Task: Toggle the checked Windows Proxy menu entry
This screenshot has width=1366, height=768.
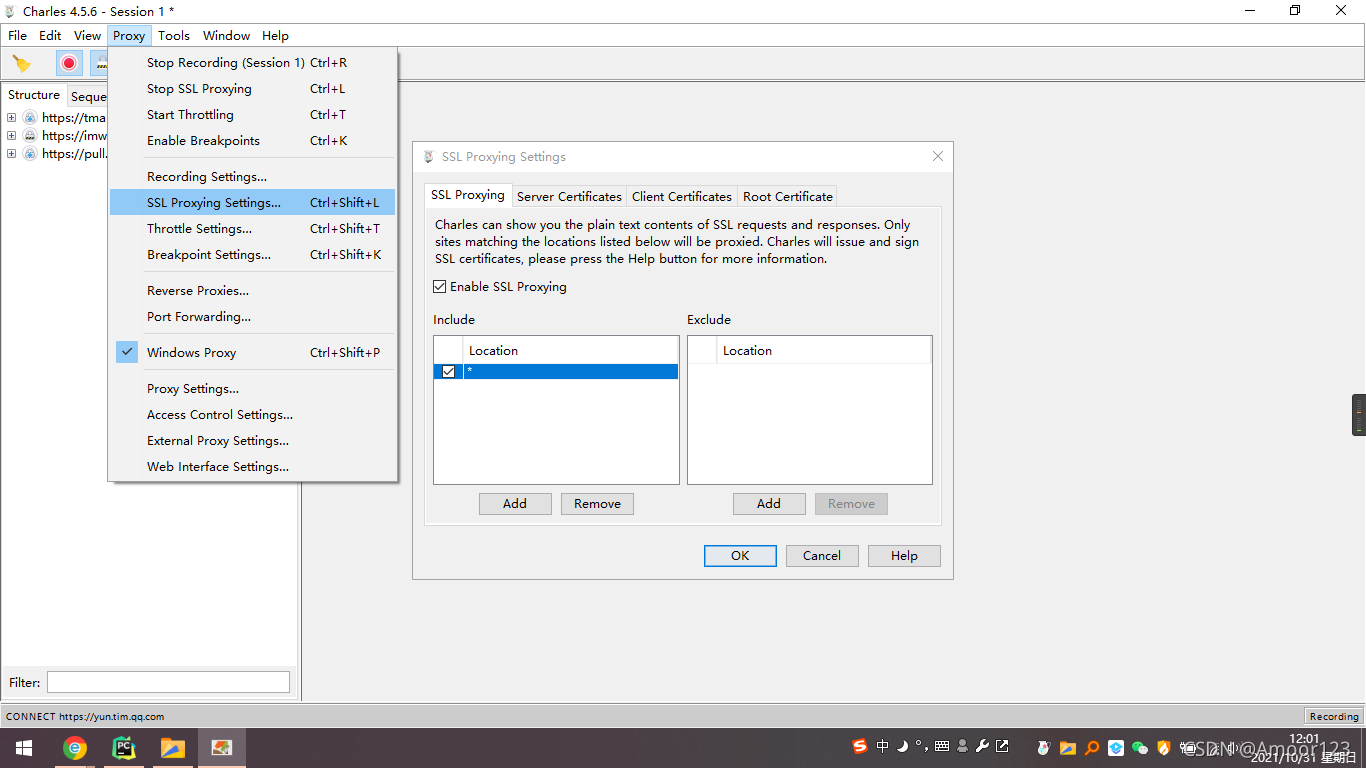Action: (x=253, y=352)
